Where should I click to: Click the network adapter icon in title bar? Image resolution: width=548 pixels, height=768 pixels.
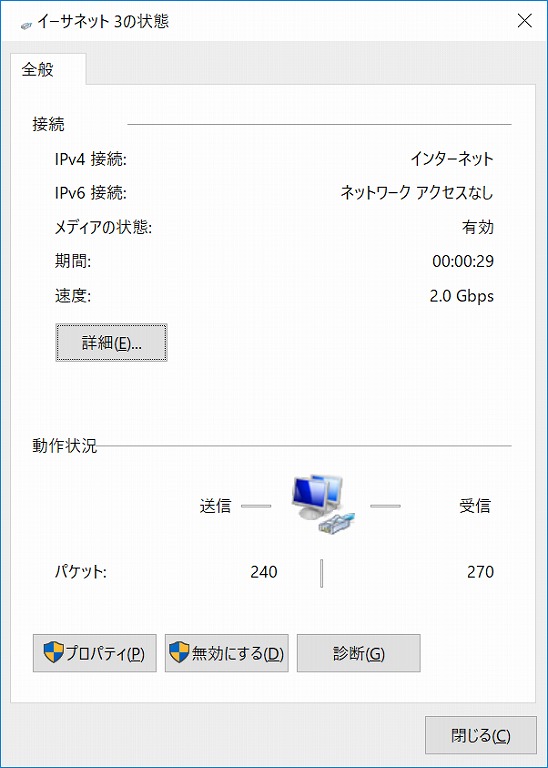(26, 24)
